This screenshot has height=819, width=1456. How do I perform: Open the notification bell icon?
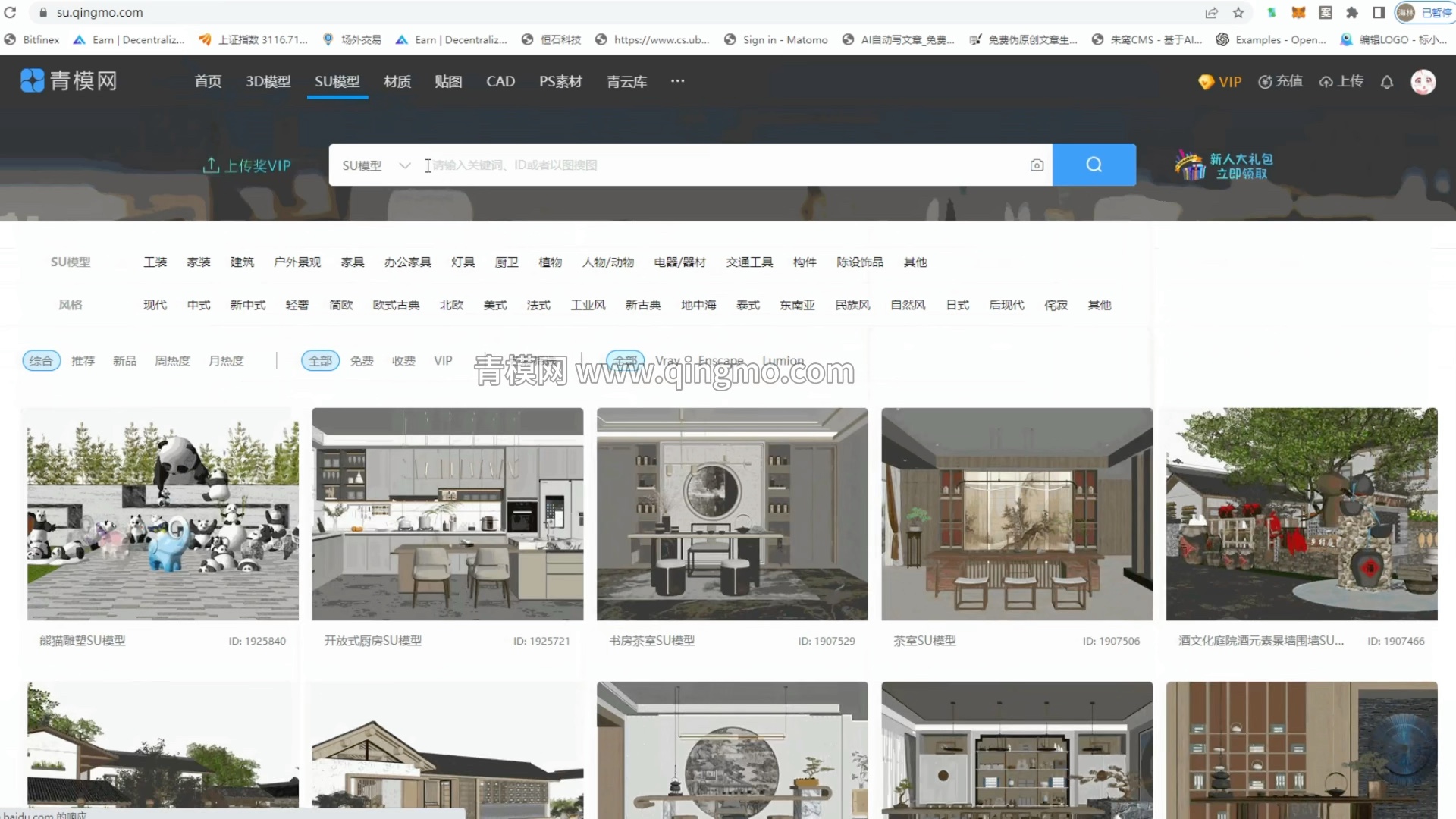point(1386,82)
